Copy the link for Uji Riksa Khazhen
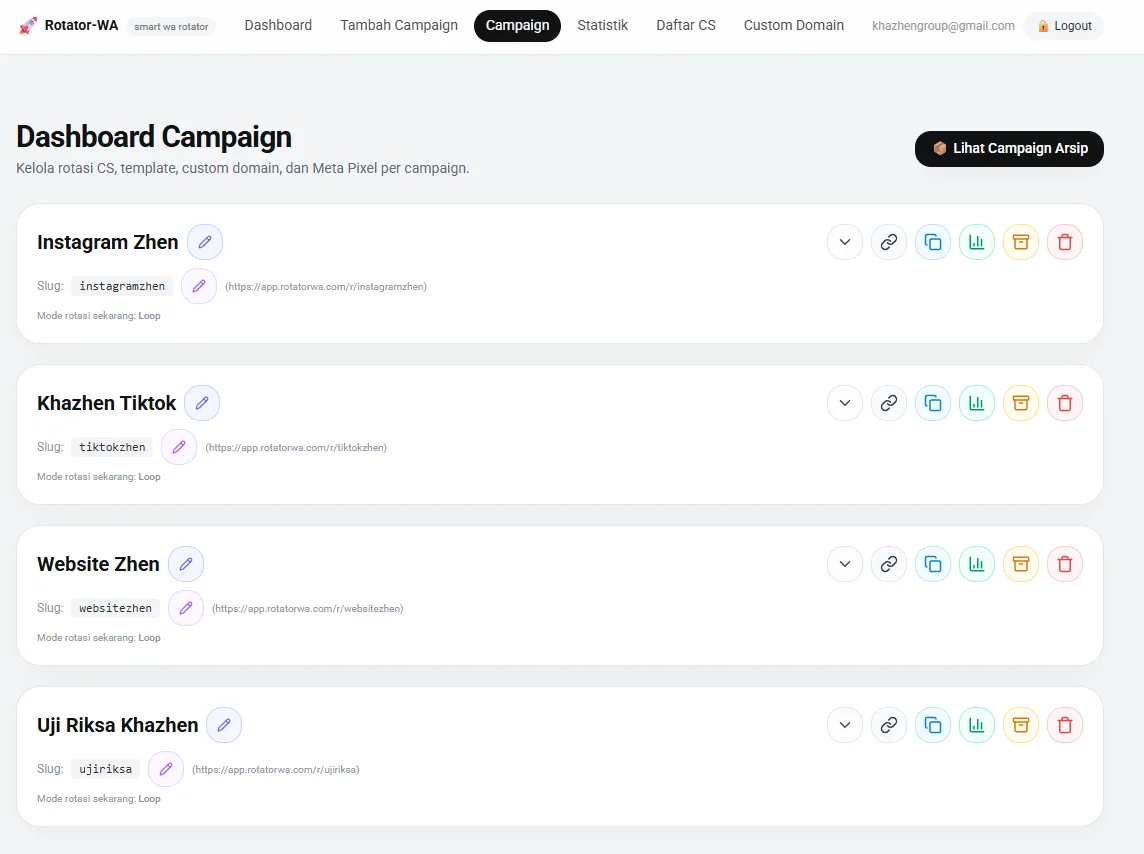 pos(889,725)
